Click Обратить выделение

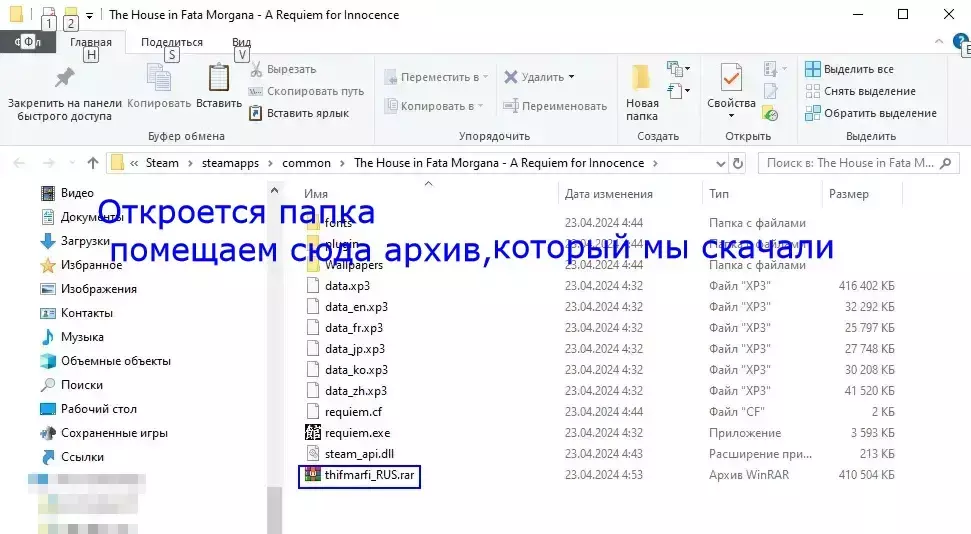point(871,113)
